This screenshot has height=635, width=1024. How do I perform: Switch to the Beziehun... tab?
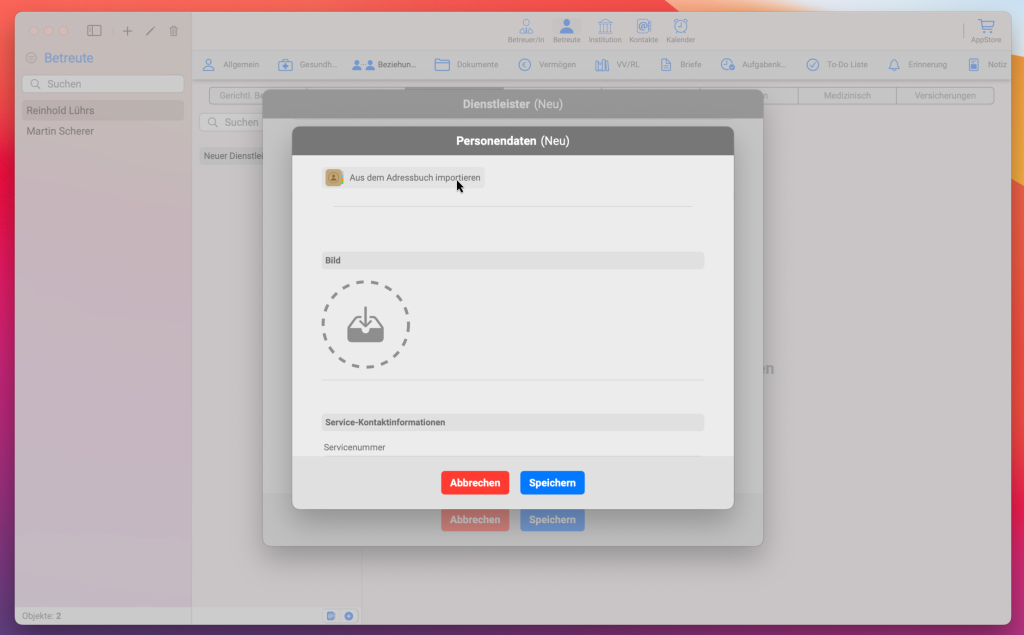[384, 65]
